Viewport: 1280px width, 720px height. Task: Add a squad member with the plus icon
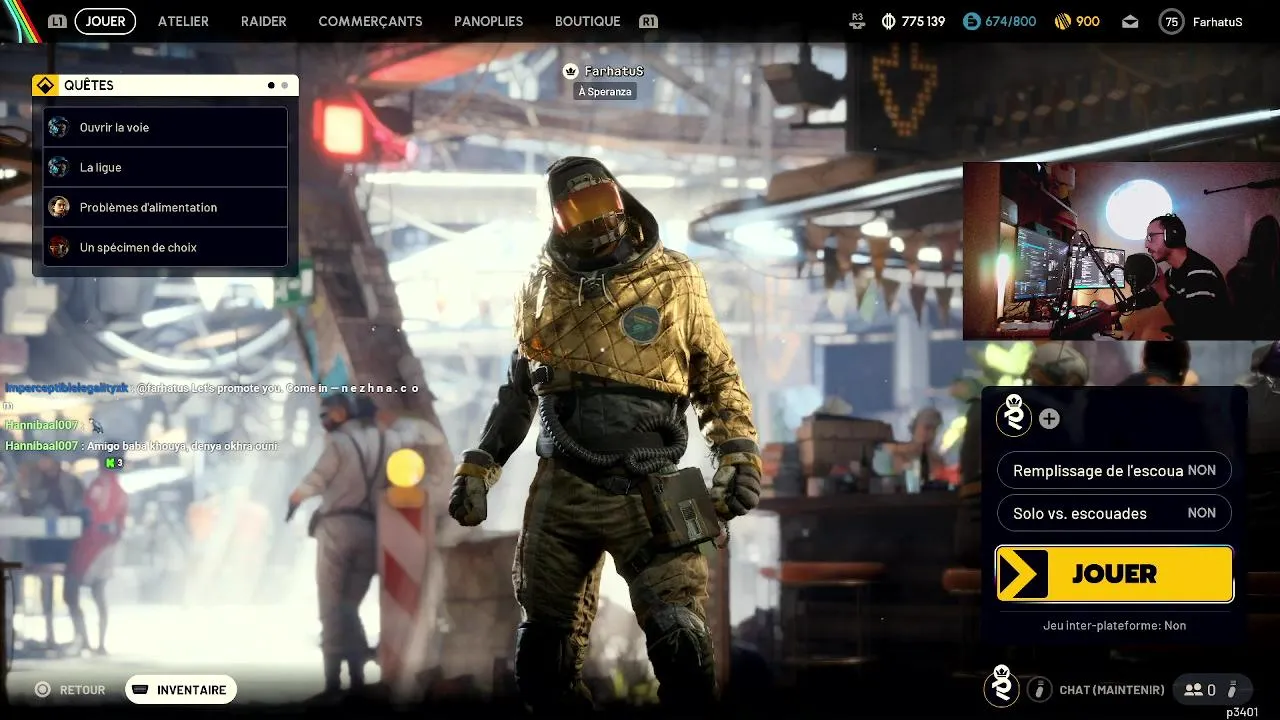click(x=1049, y=419)
